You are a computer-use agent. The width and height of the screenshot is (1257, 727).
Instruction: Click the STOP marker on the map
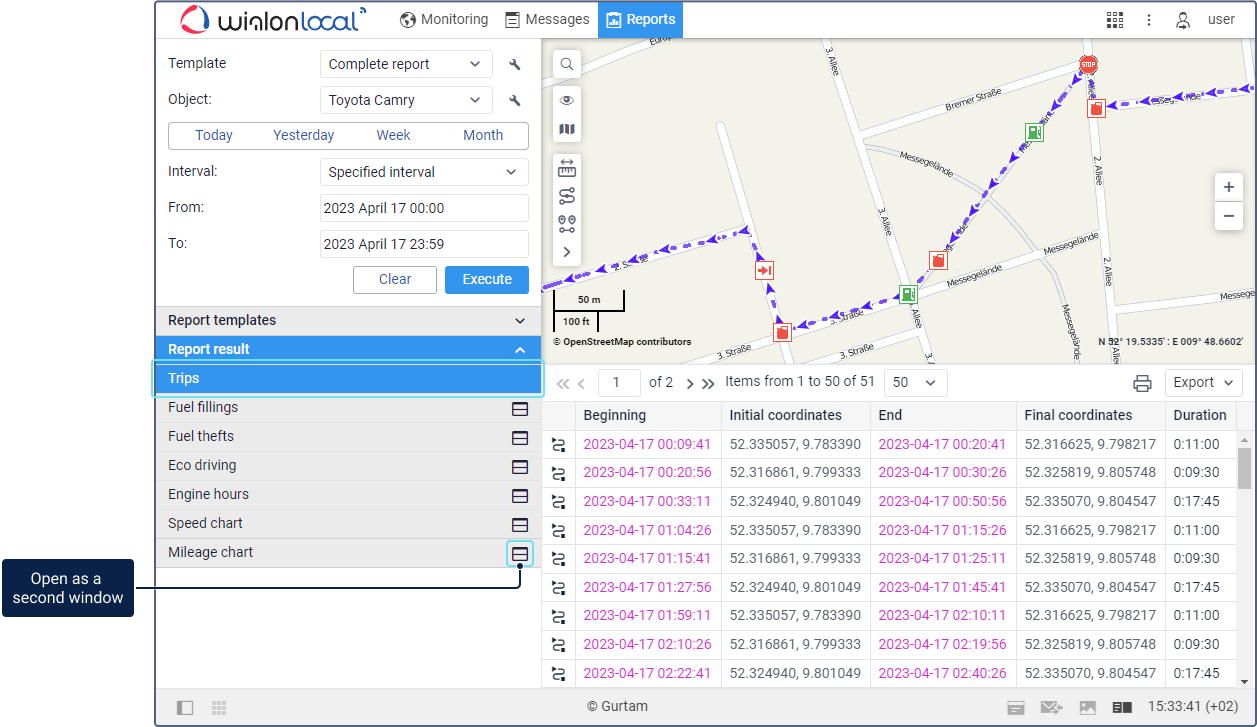coord(1088,65)
